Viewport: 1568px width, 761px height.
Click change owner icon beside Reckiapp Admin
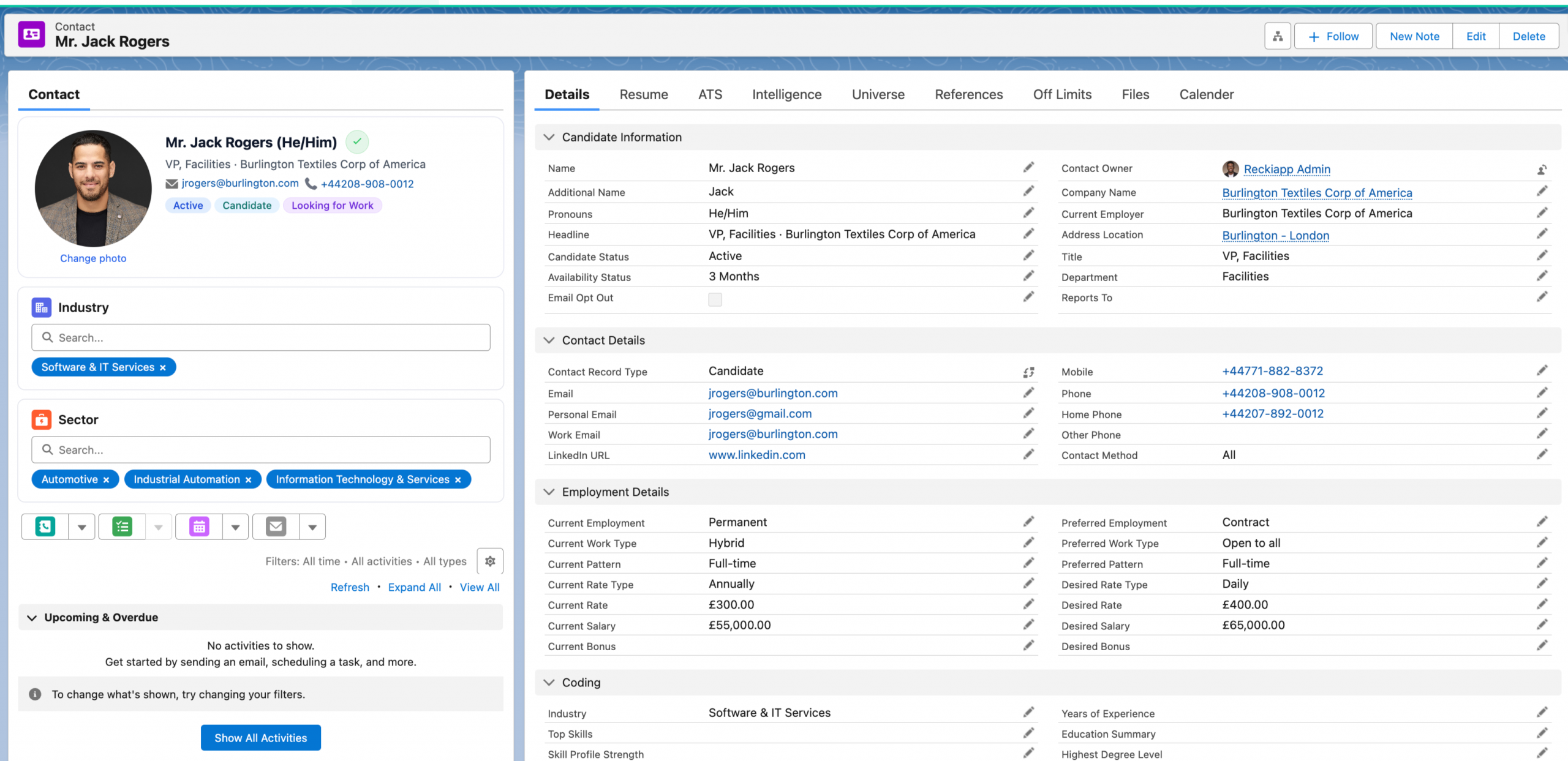click(x=1542, y=170)
